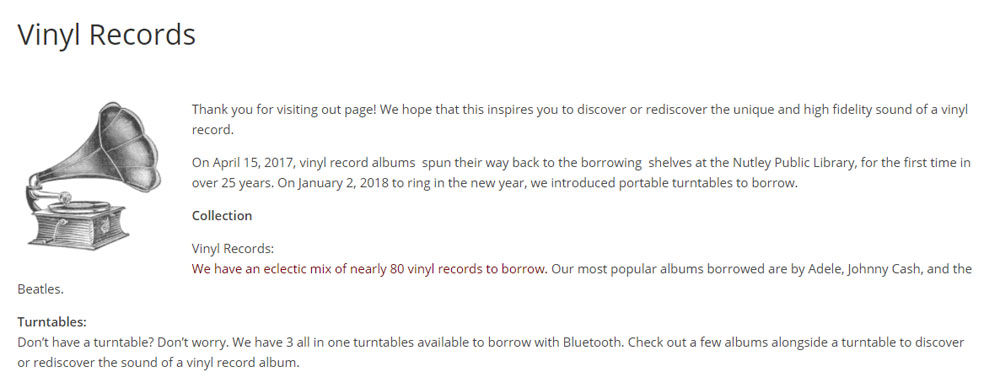Screen dimensions: 1000x383
Task: Open the 'eclectic mix of nearly 80 vinyl records' link
Action: [x=369, y=268]
